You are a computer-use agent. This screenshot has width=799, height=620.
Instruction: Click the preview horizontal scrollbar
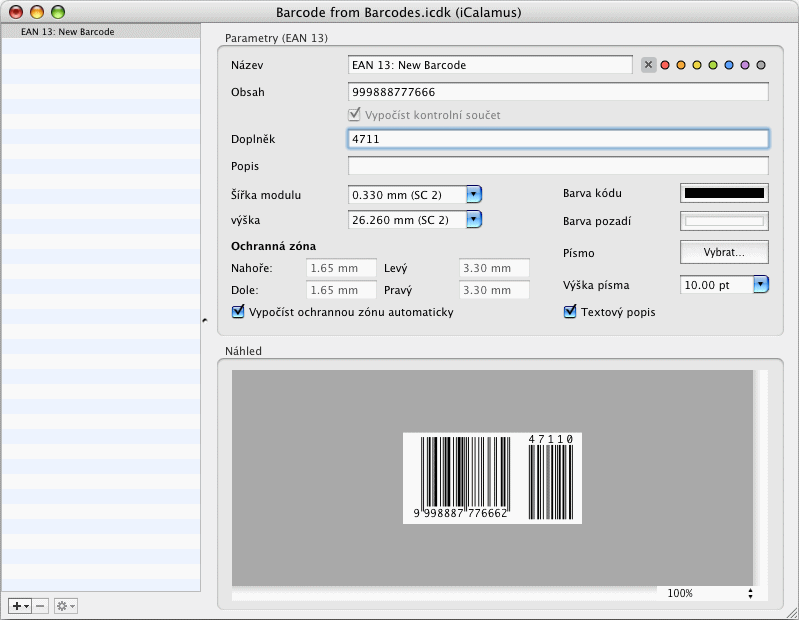click(x=444, y=593)
